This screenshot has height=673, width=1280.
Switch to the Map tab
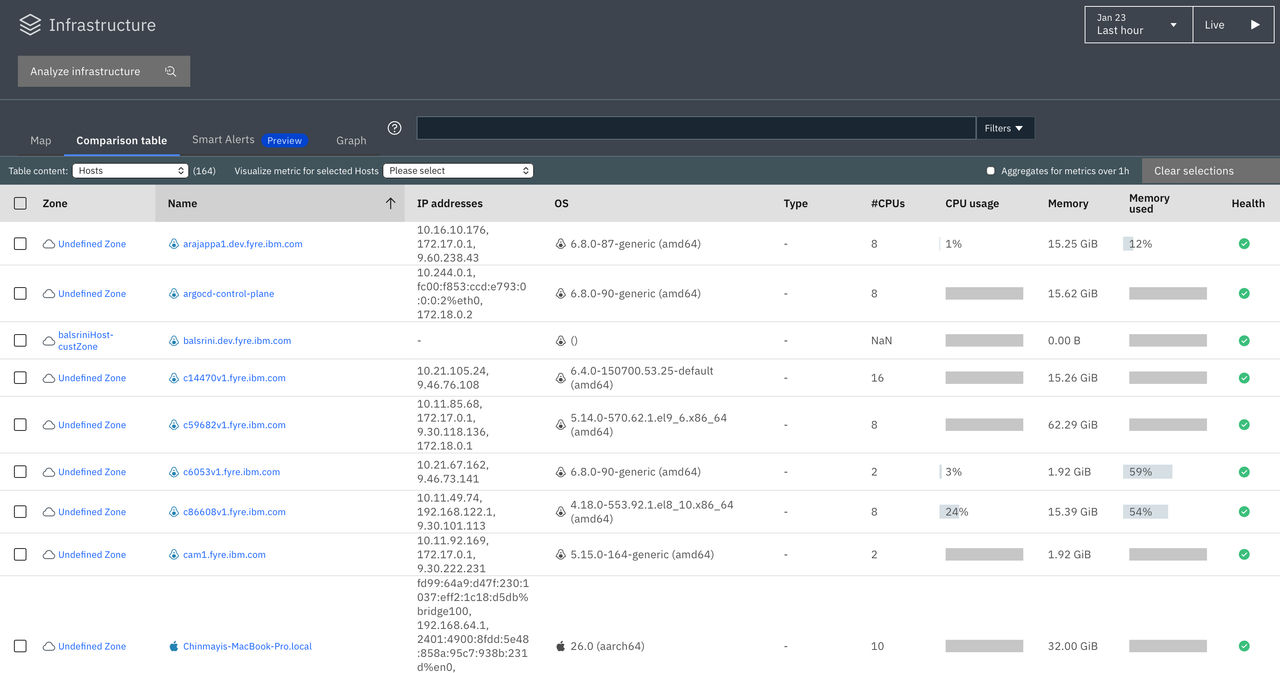tap(40, 141)
